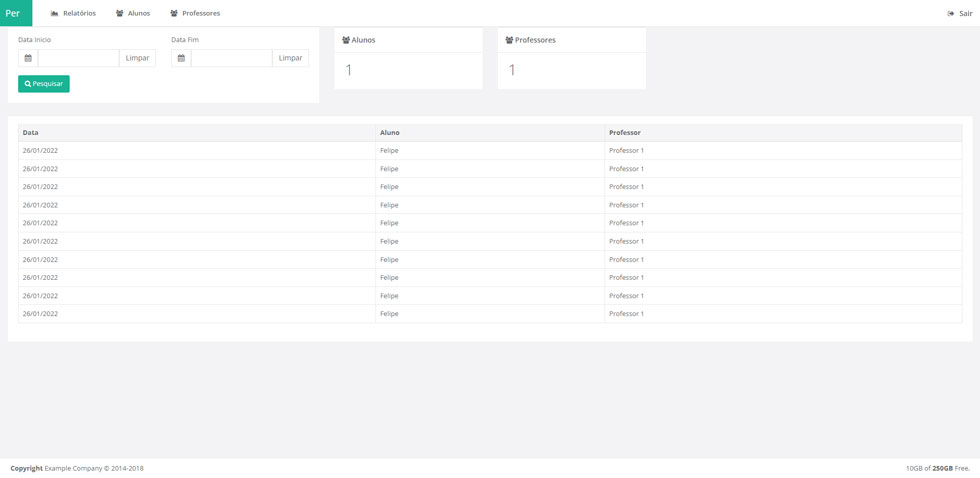
Task: Focus the Data Início date input field
Action: coord(78,58)
